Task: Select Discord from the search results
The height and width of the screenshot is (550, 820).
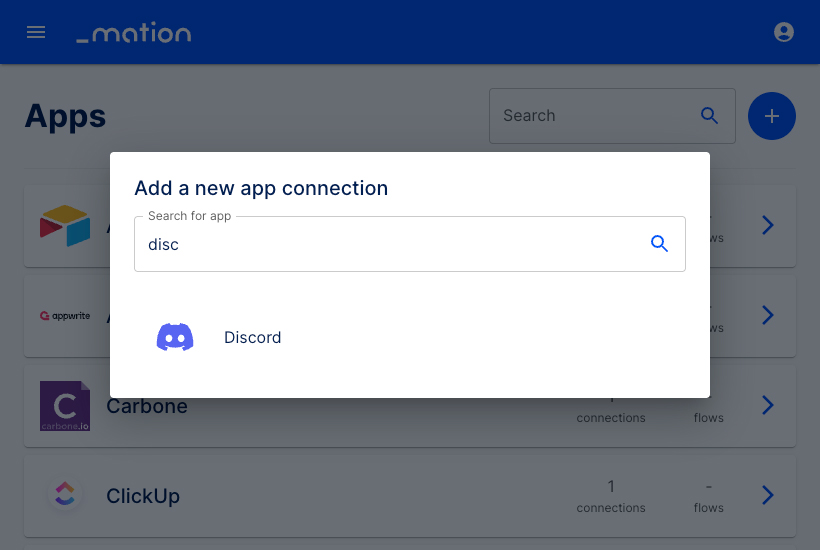Action: pyautogui.click(x=409, y=337)
